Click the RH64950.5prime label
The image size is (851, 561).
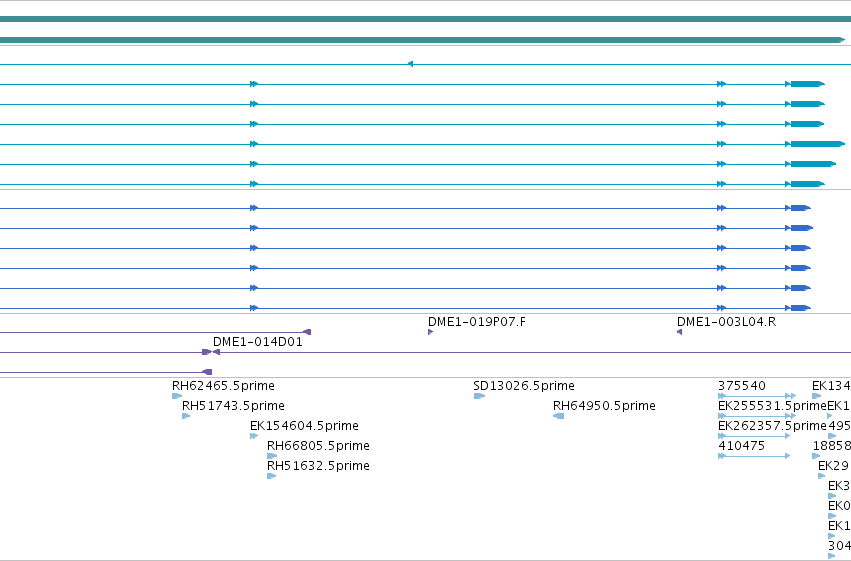[x=604, y=406]
